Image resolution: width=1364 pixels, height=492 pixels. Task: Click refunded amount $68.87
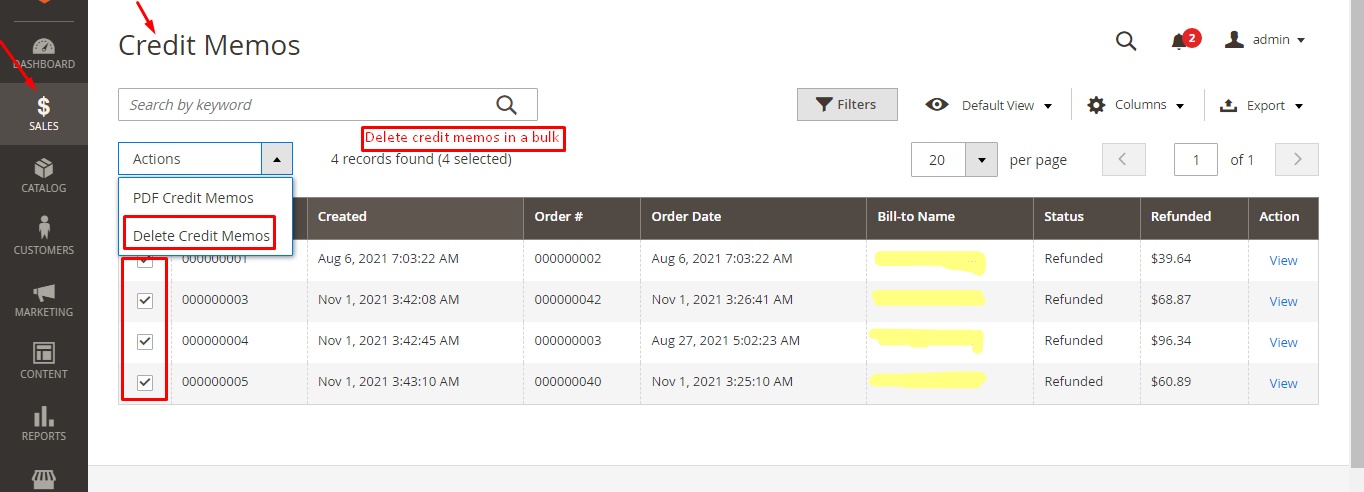[1171, 300]
